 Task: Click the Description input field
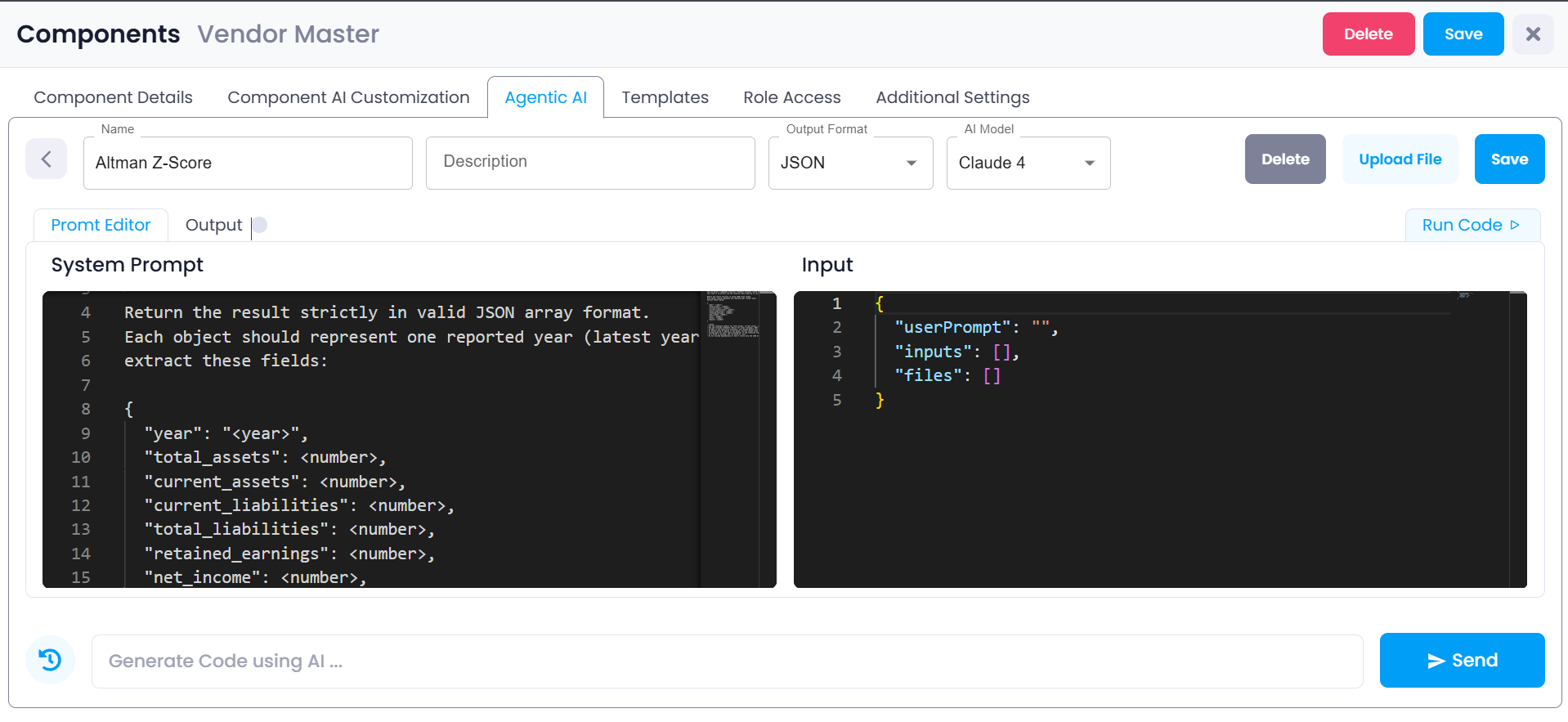(x=589, y=163)
